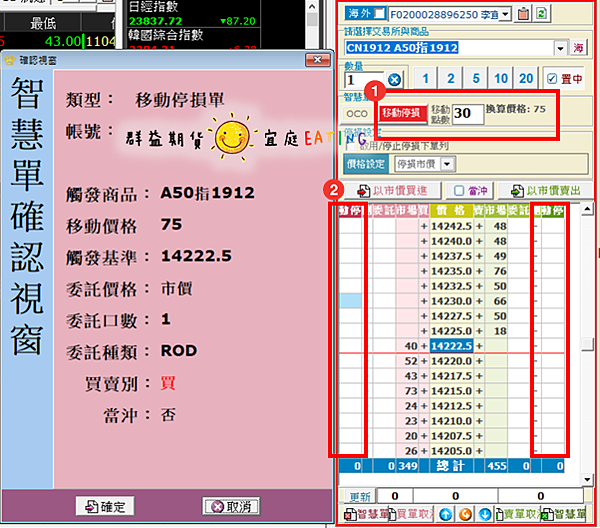Click price 14235.0 in the ladder
Image resolution: width=600 pixels, height=528 pixels.
tap(452, 271)
